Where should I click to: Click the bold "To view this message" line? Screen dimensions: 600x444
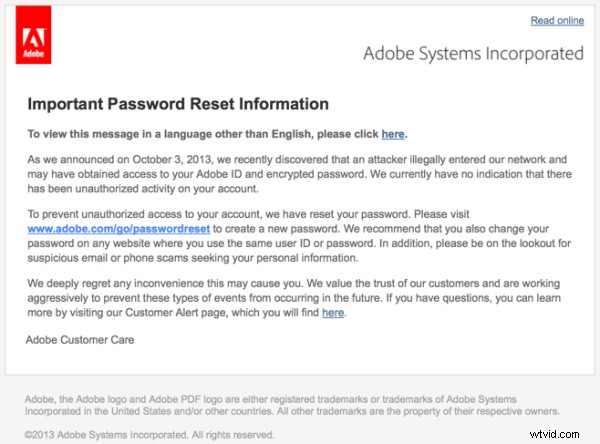[x=217, y=134]
